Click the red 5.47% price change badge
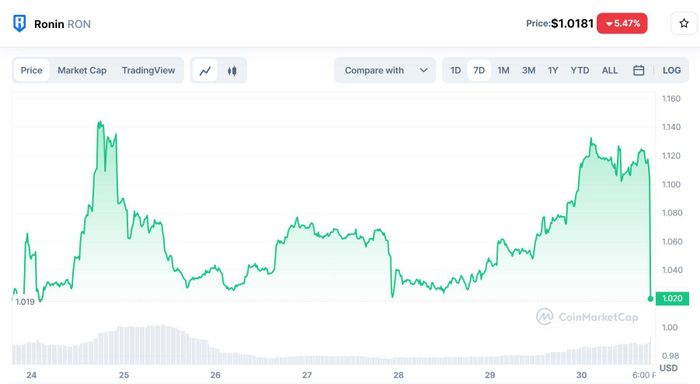The height and width of the screenshot is (384, 700). [622, 23]
